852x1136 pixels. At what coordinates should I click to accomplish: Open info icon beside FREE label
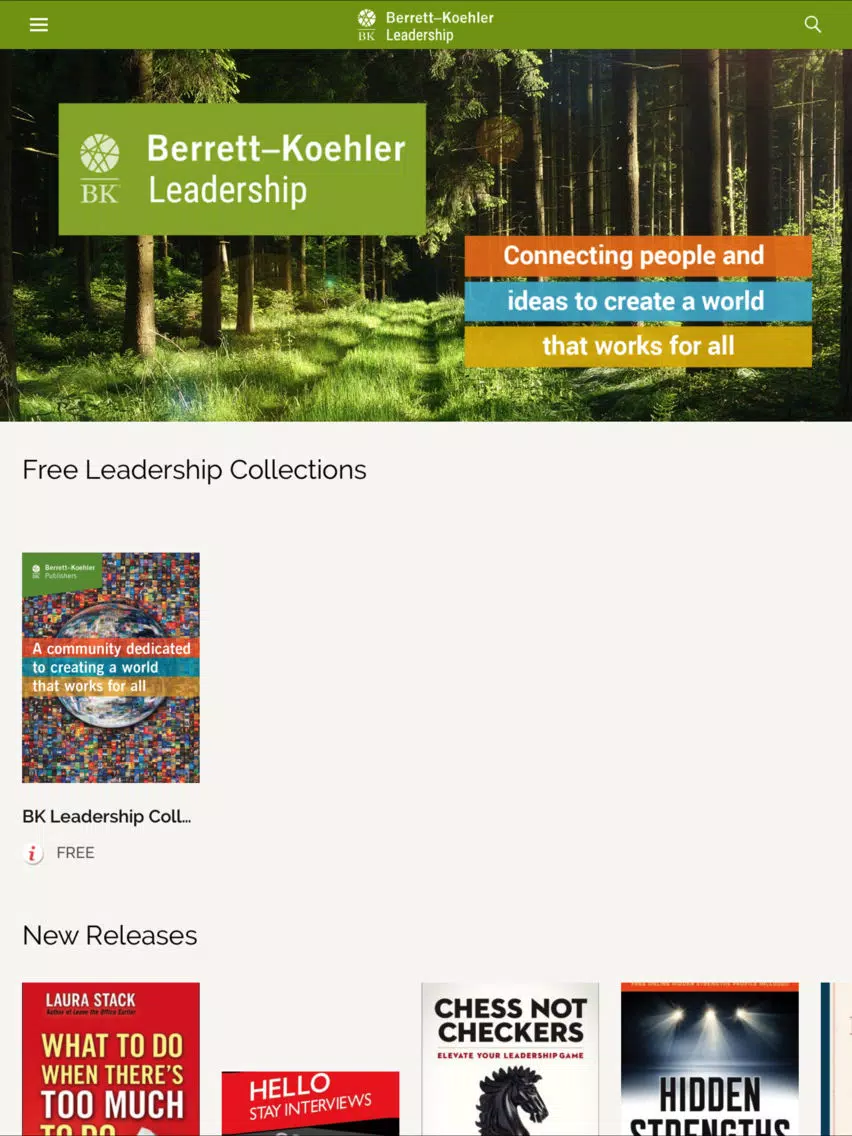(33, 853)
